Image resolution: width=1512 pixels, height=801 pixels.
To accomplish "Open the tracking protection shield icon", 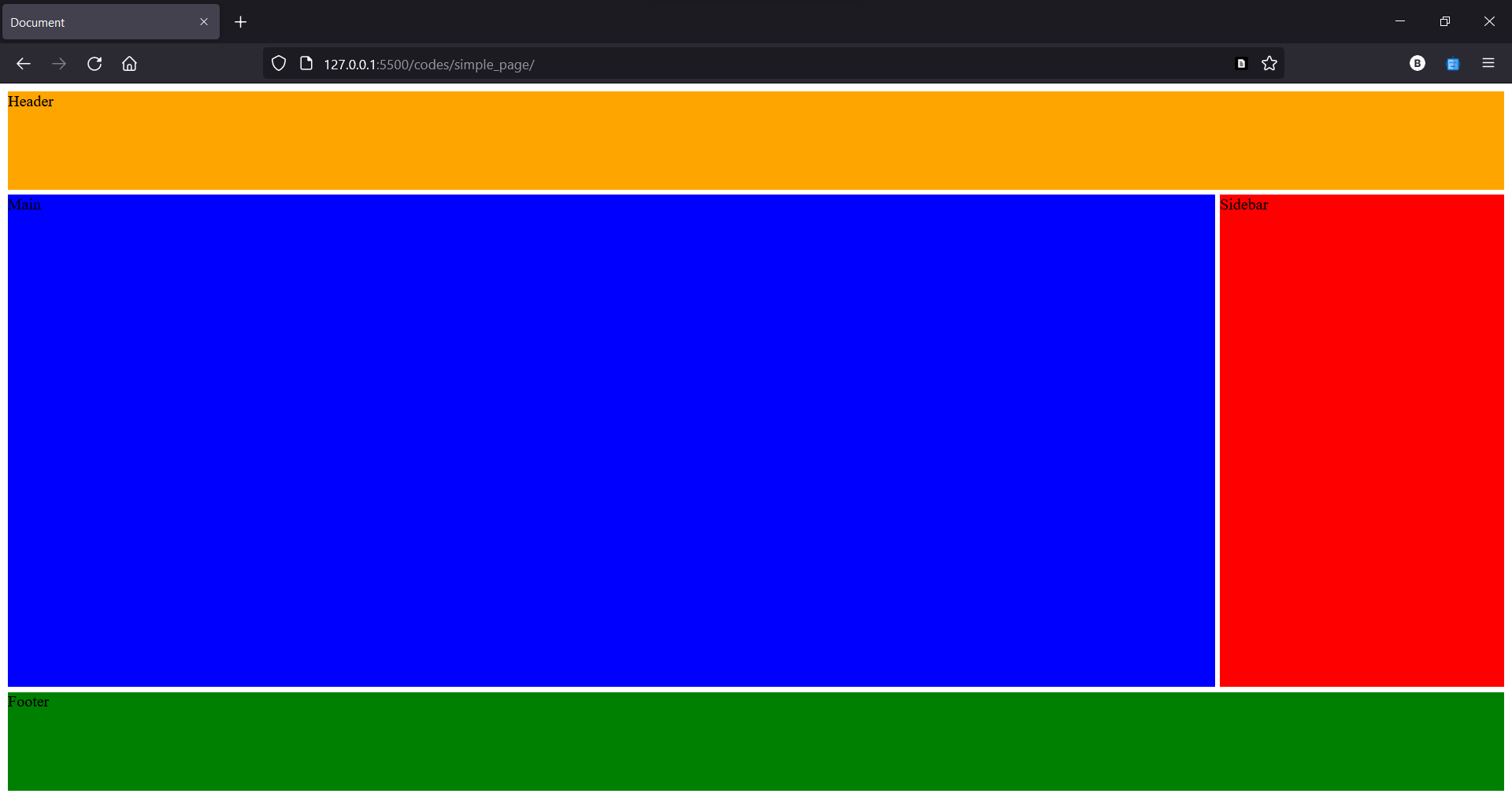I will 279,64.
